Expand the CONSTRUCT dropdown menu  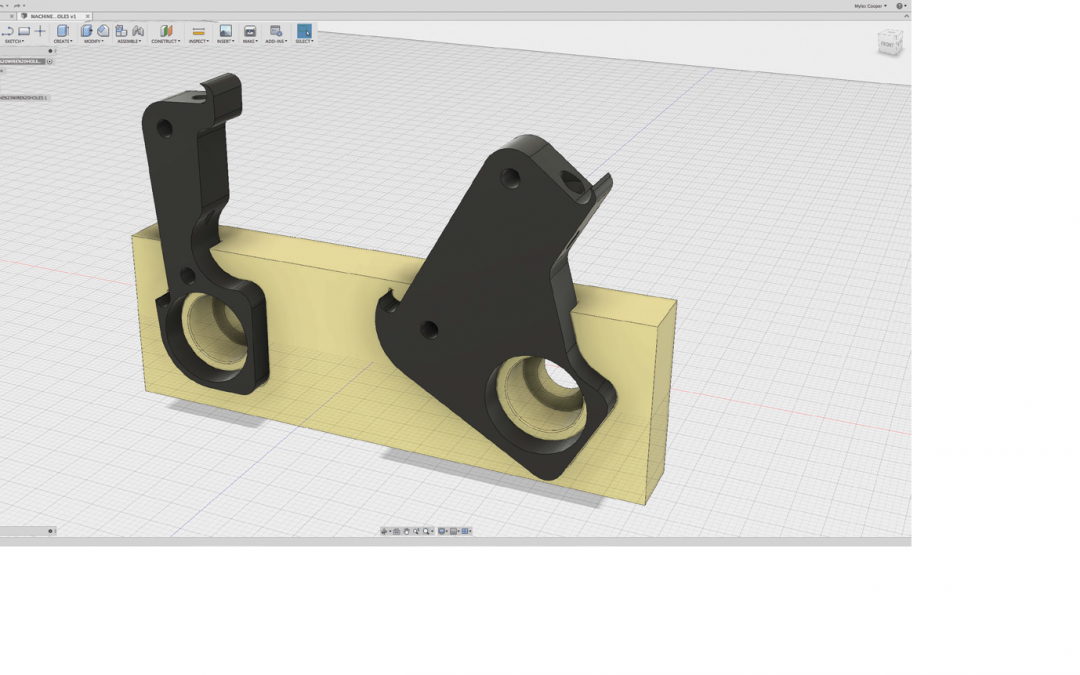(x=166, y=41)
